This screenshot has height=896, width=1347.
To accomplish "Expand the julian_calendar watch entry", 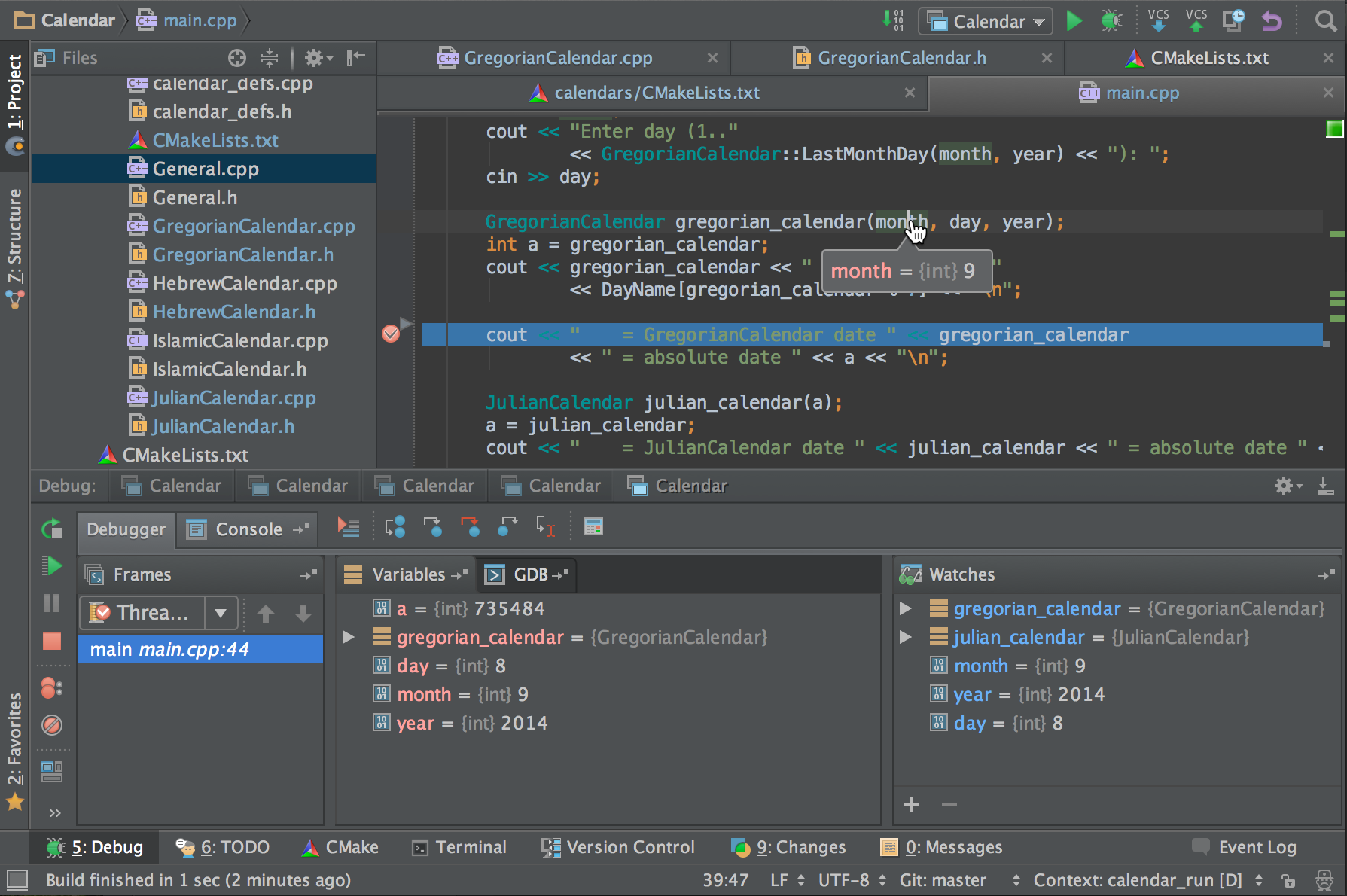I will 906,637.
